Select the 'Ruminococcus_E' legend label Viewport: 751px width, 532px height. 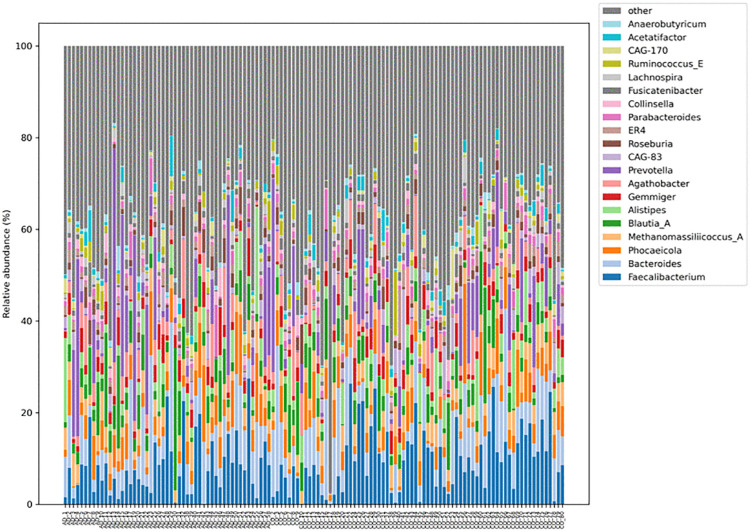[665, 64]
